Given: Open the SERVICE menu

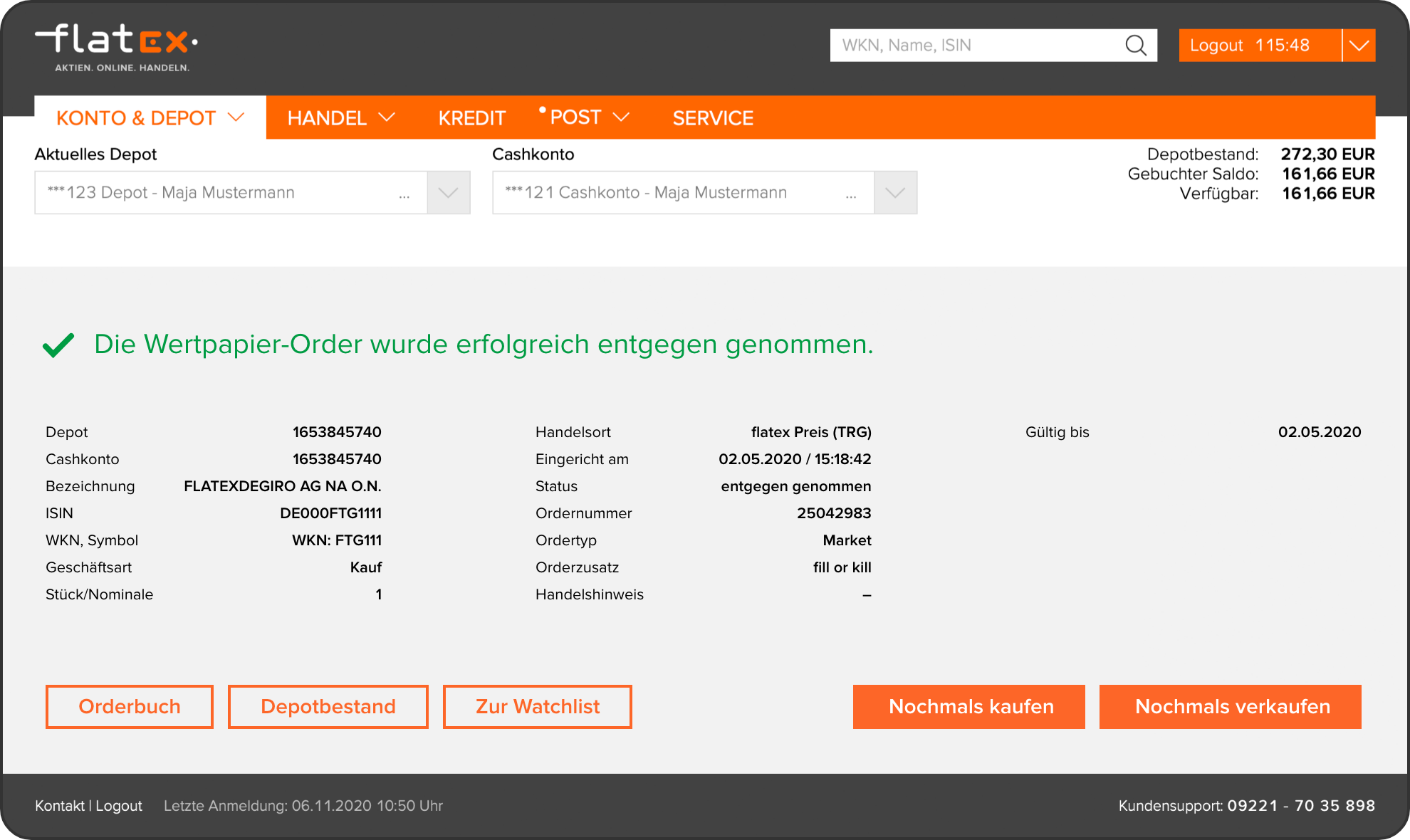Looking at the screenshot, I should [713, 117].
